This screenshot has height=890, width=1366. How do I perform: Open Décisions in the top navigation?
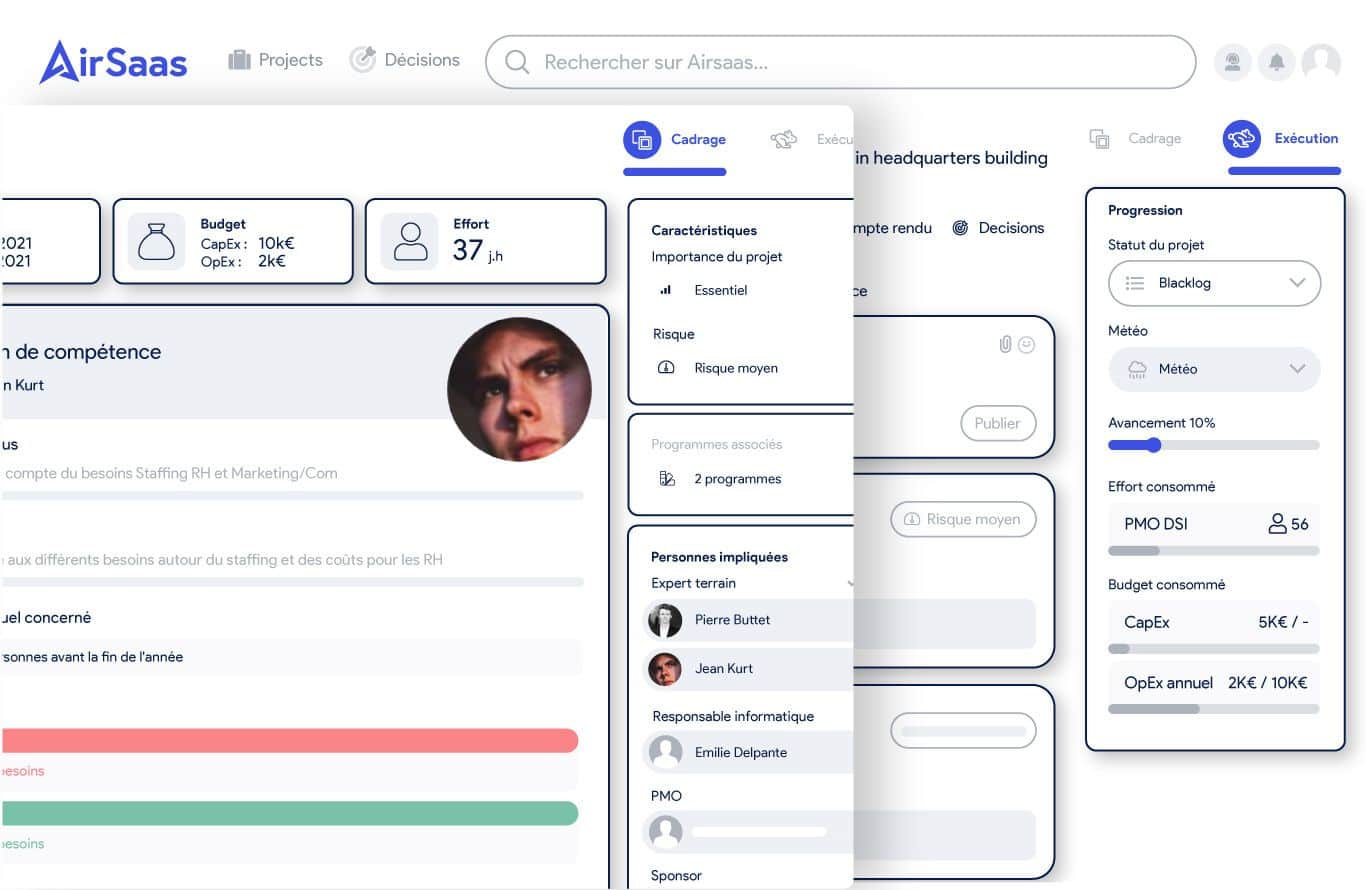[x=404, y=60]
